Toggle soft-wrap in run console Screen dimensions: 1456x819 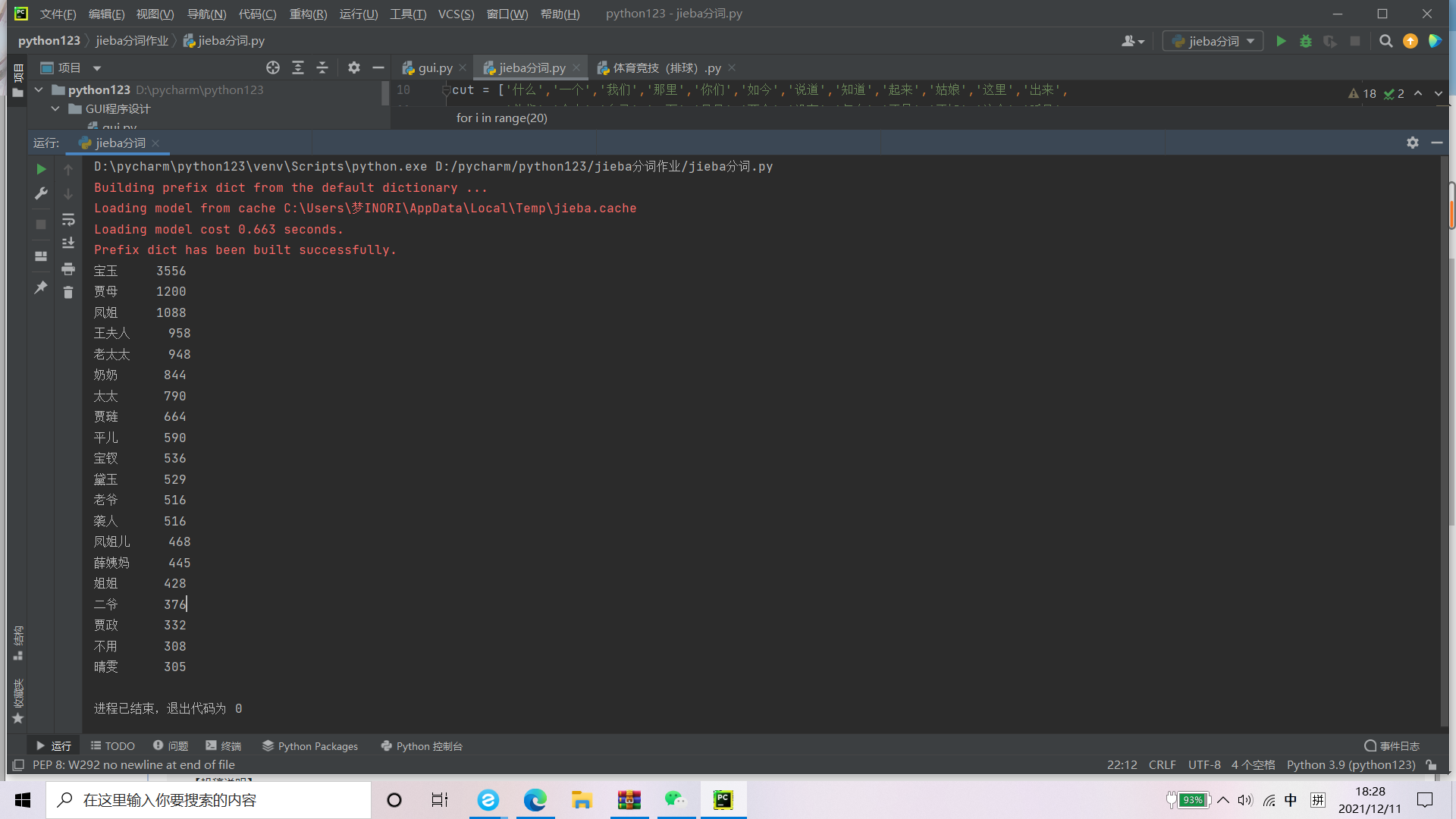pos(68,220)
